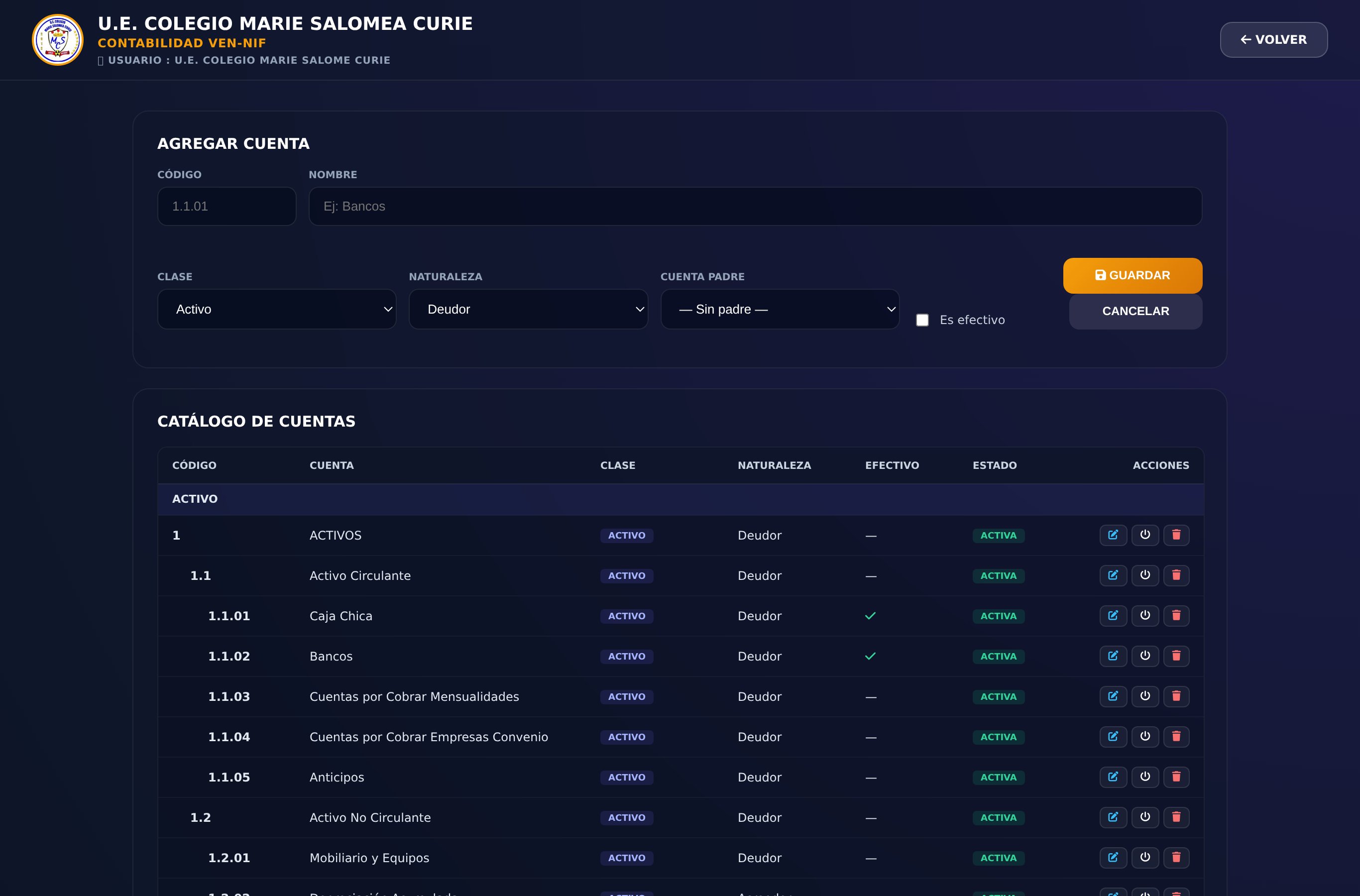The image size is (1360, 896).
Task: Select code 1.2.01 cell
Action: coord(229,858)
